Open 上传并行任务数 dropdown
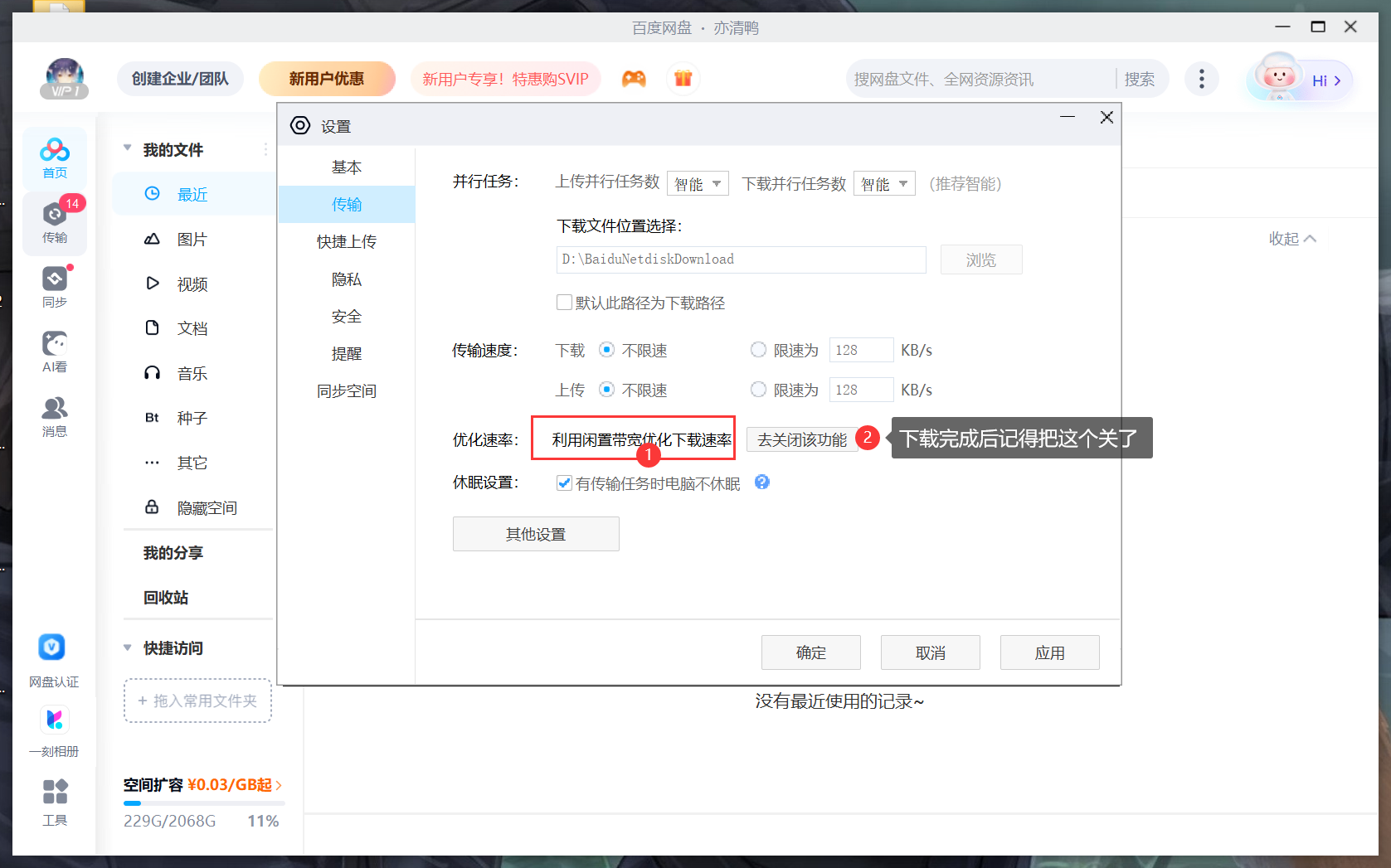 coord(698,183)
